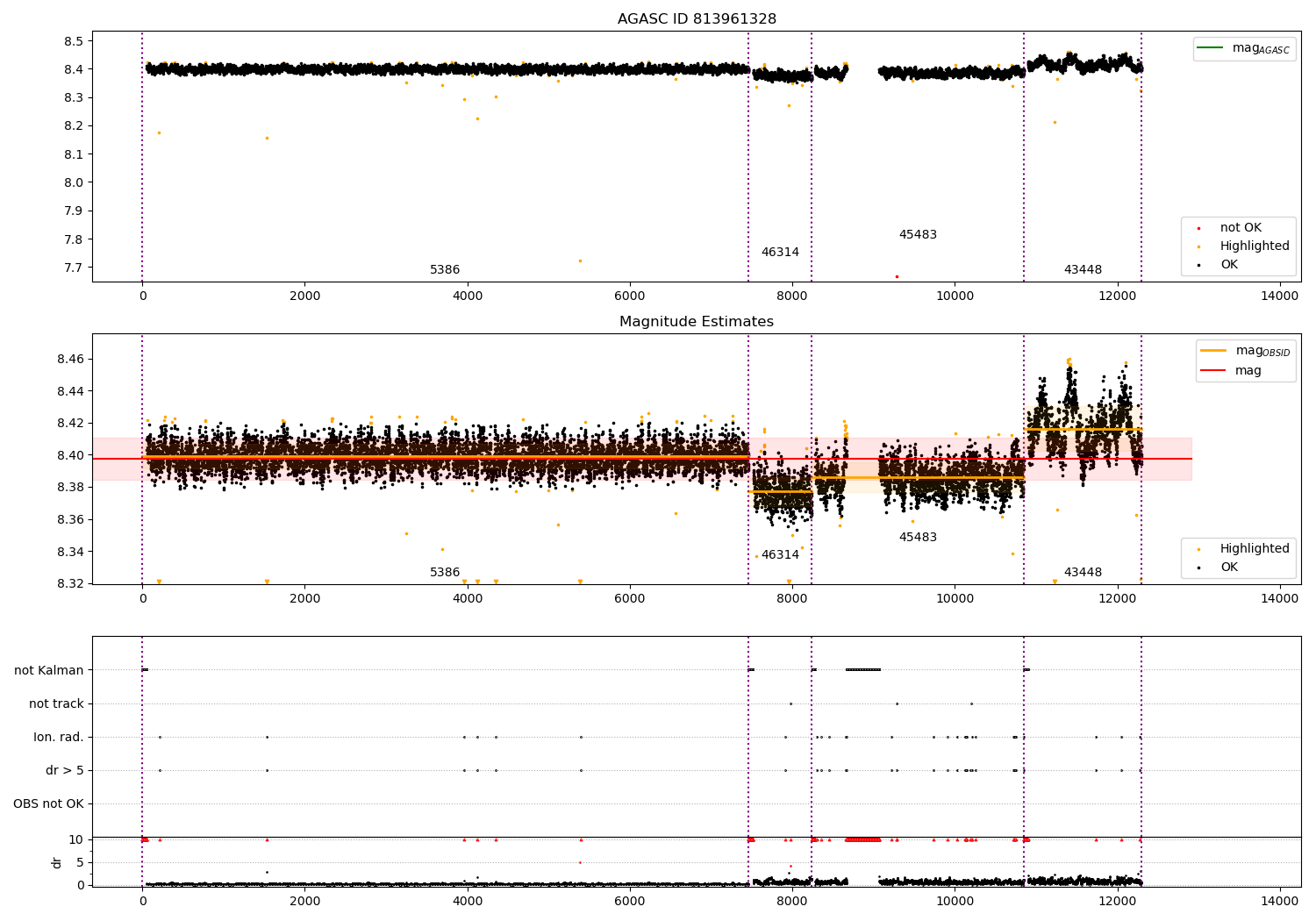Click the 'dr > 5' row label
The width and height of the screenshot is (1316, 921).
65,771
